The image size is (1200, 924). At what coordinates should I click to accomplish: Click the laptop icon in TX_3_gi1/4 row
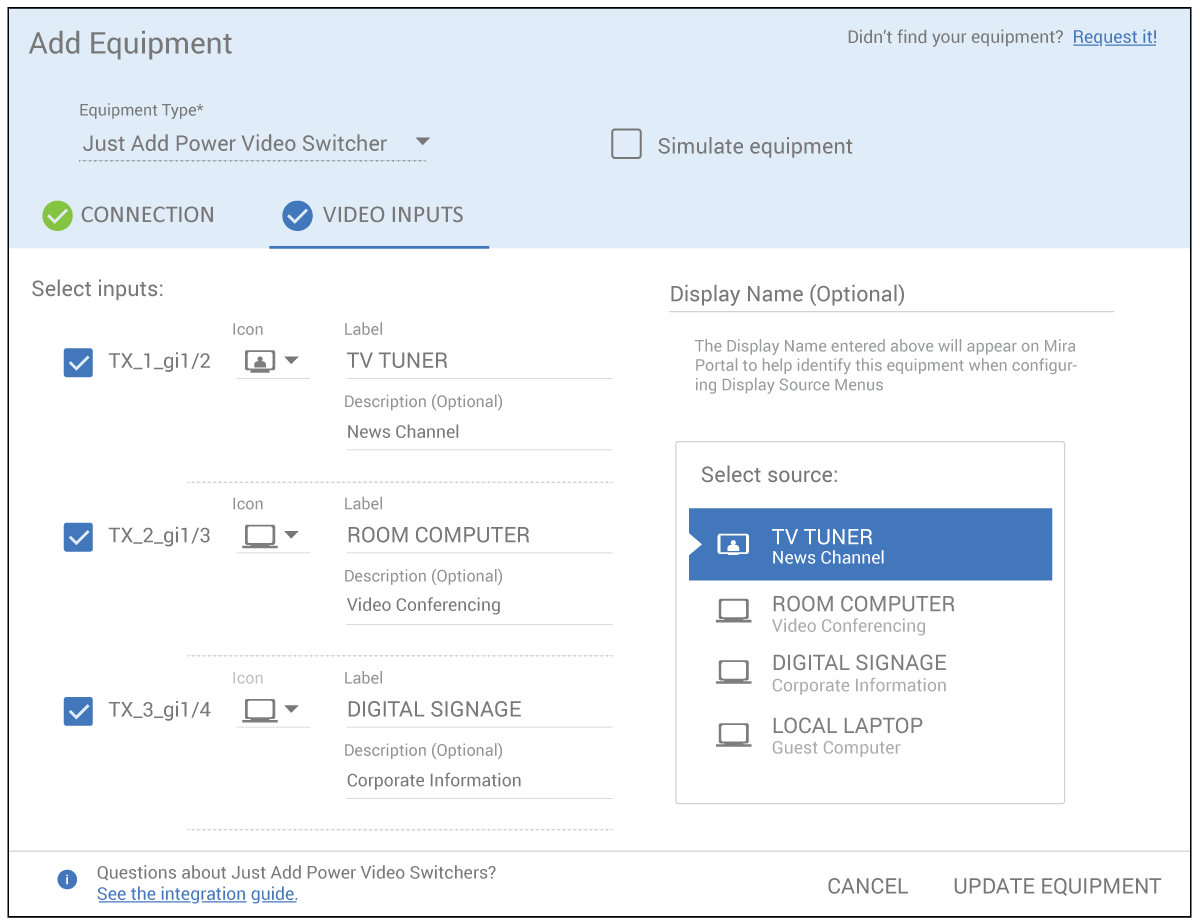click(260, 710)
